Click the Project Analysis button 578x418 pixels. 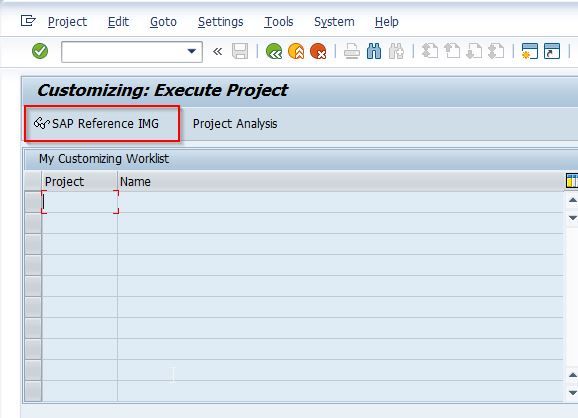[x=235, y=123]
